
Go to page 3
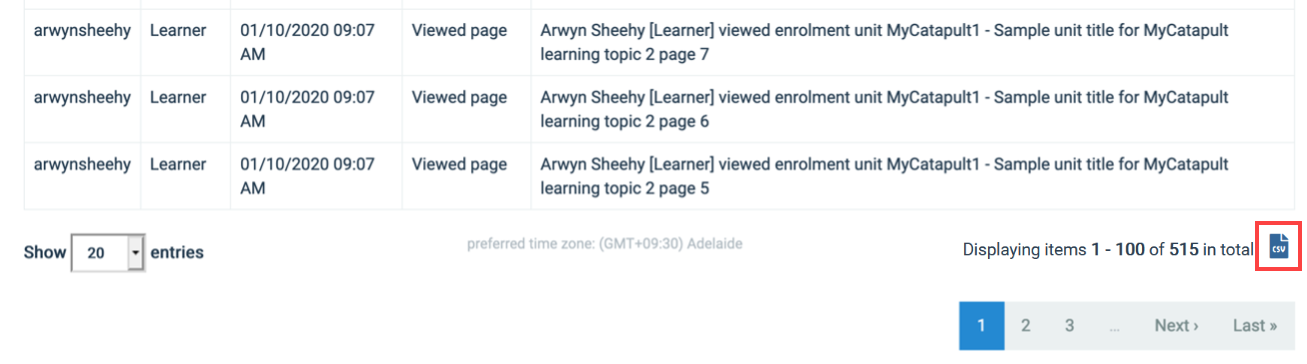pos(1069,325)
